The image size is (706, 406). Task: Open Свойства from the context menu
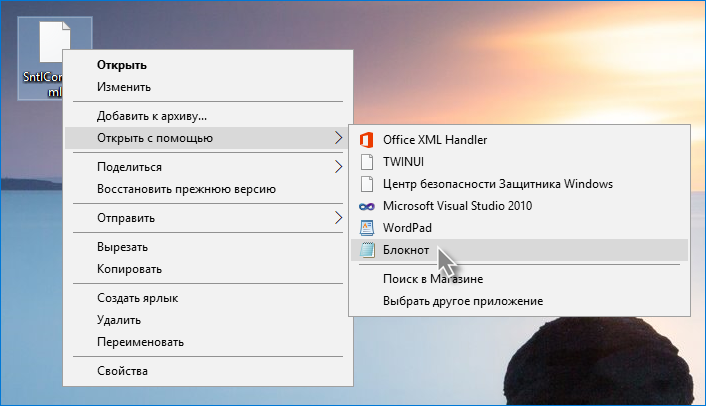(208, 371)
